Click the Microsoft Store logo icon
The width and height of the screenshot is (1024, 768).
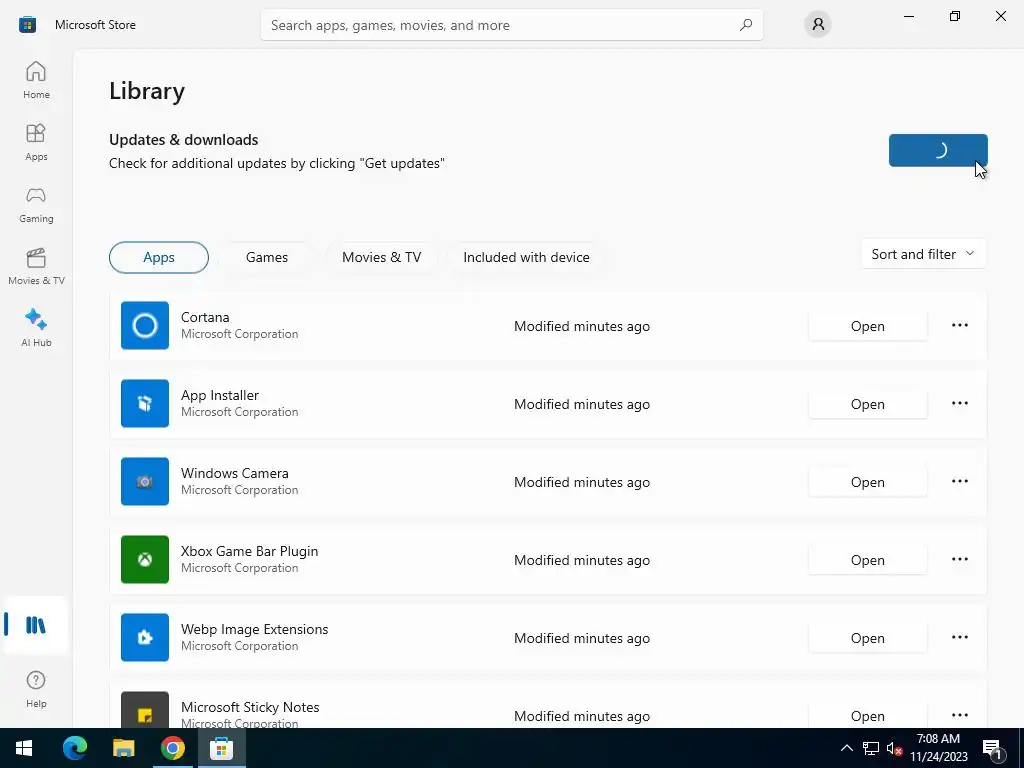coord(27,25)
